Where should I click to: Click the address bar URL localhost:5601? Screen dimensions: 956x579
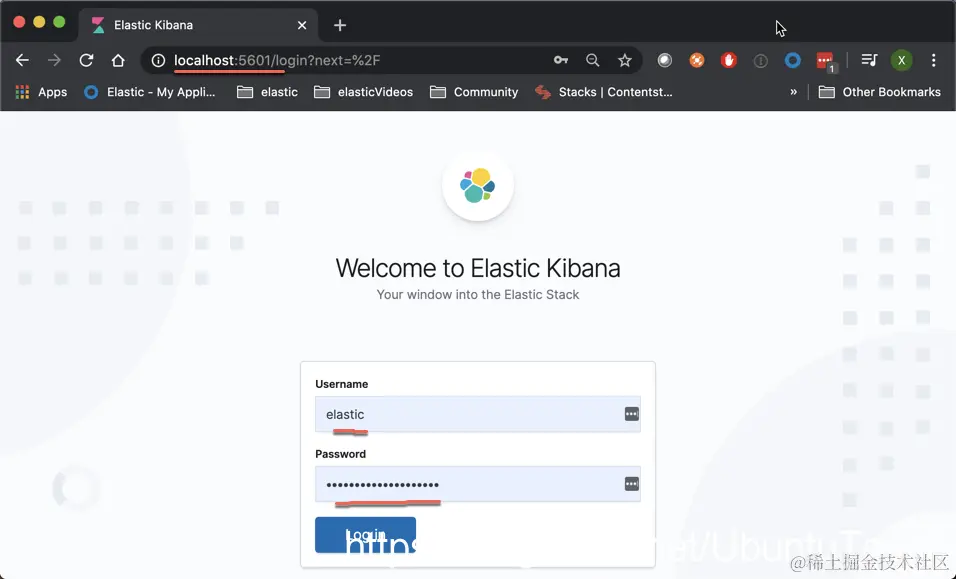coord(277,60)
